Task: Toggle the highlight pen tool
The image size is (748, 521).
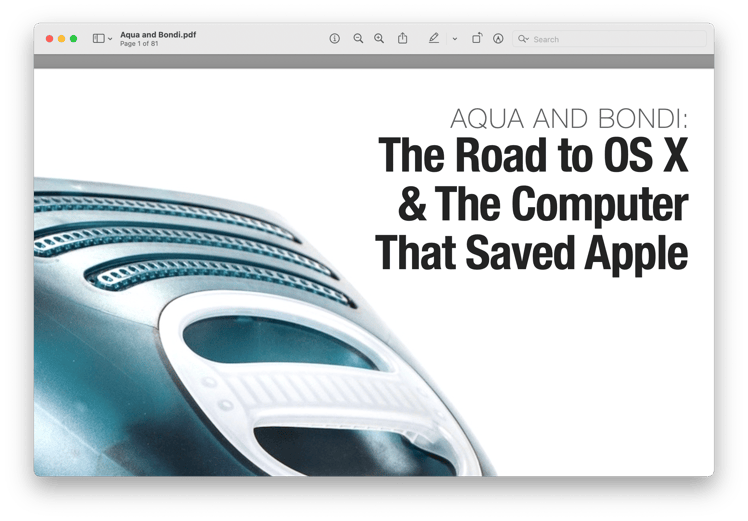Action: tap(433, 38)
